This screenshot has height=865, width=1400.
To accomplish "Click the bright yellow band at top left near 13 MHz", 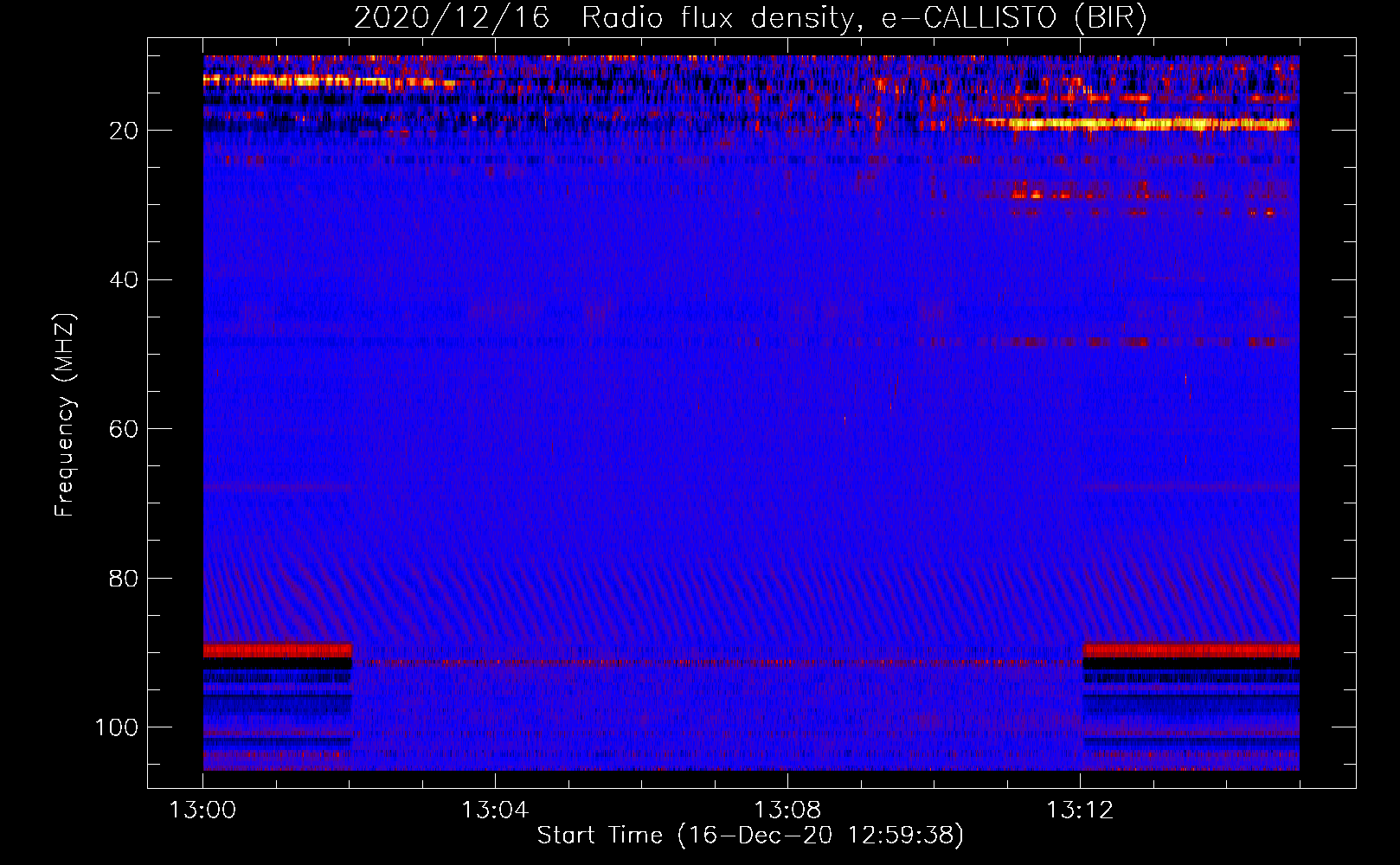I will tap(329, 81).
